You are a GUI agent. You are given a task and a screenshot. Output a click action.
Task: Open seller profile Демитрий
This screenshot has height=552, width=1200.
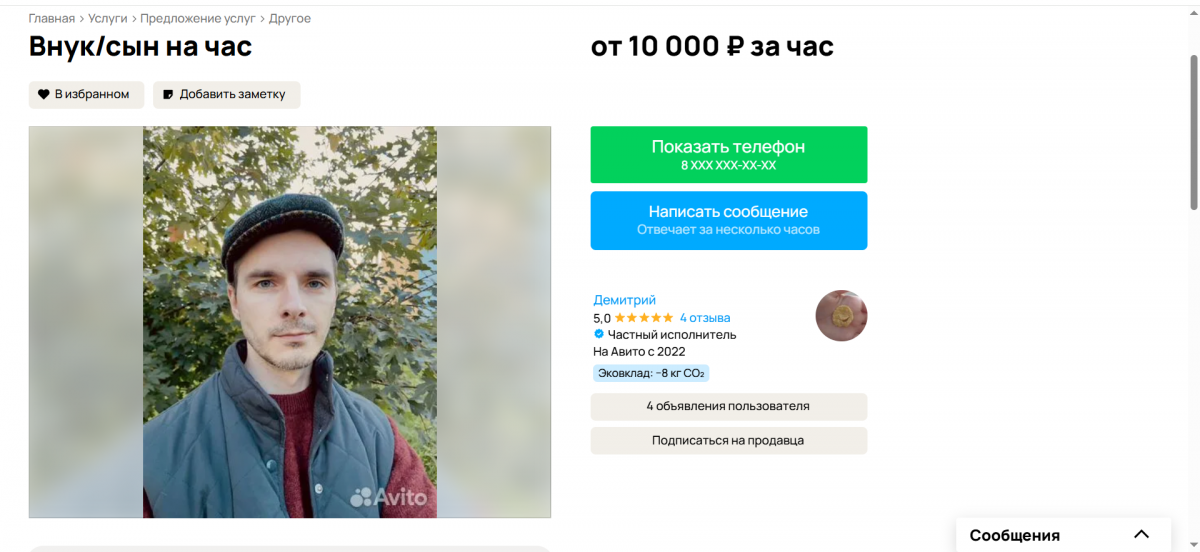tap(625, 300)
